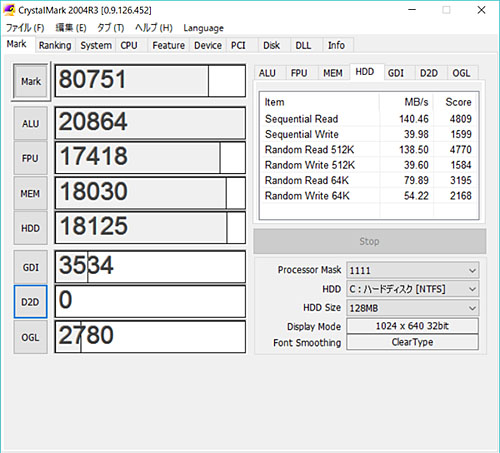Run the MEM benchmark button
The width and height of the screenshot is (500, 453).
(x=31, y=193)
